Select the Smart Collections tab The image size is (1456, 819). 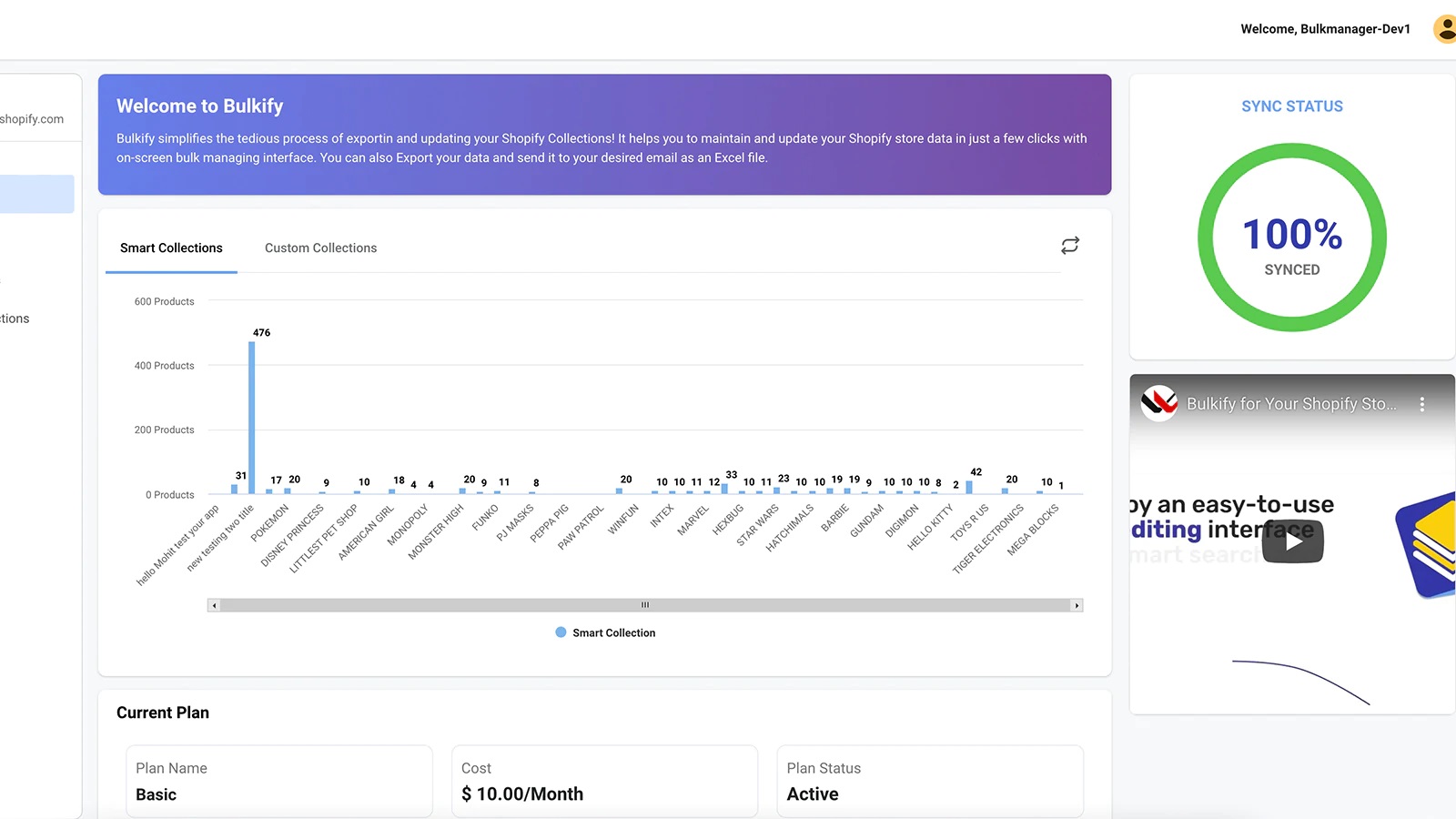pyautogui.click(x=171, y=248)
